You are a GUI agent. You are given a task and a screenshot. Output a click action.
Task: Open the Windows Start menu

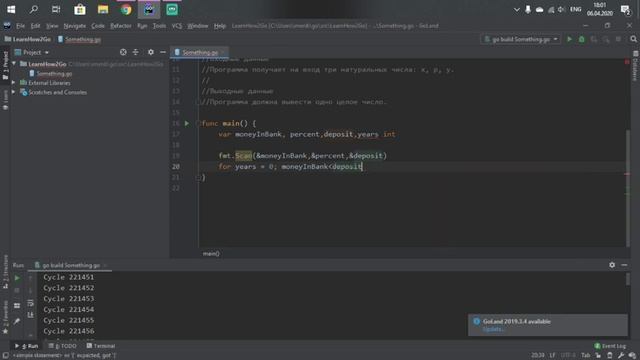[11, 9]
